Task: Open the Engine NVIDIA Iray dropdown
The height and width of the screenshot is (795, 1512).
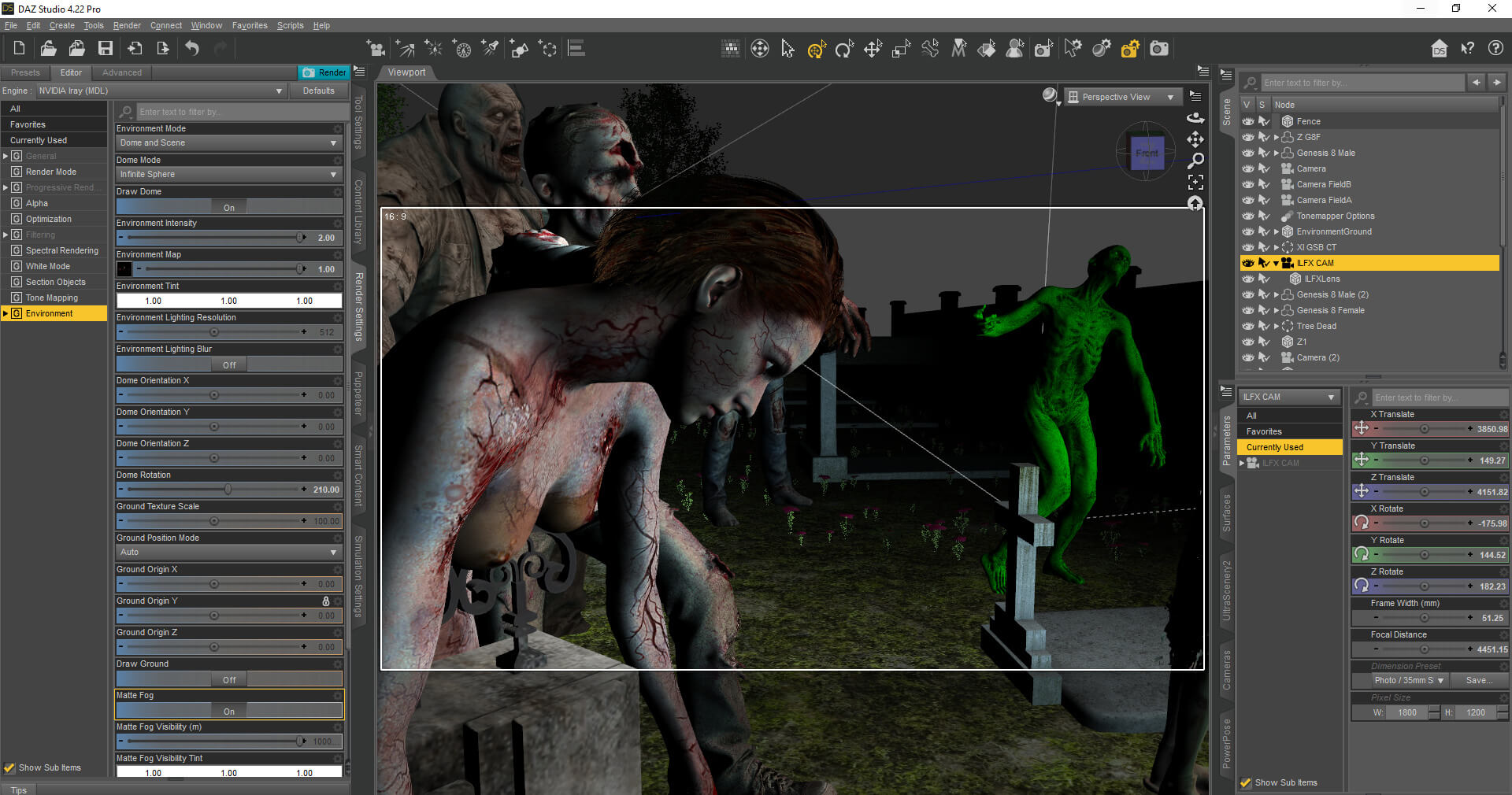Action: pos(161,91)
